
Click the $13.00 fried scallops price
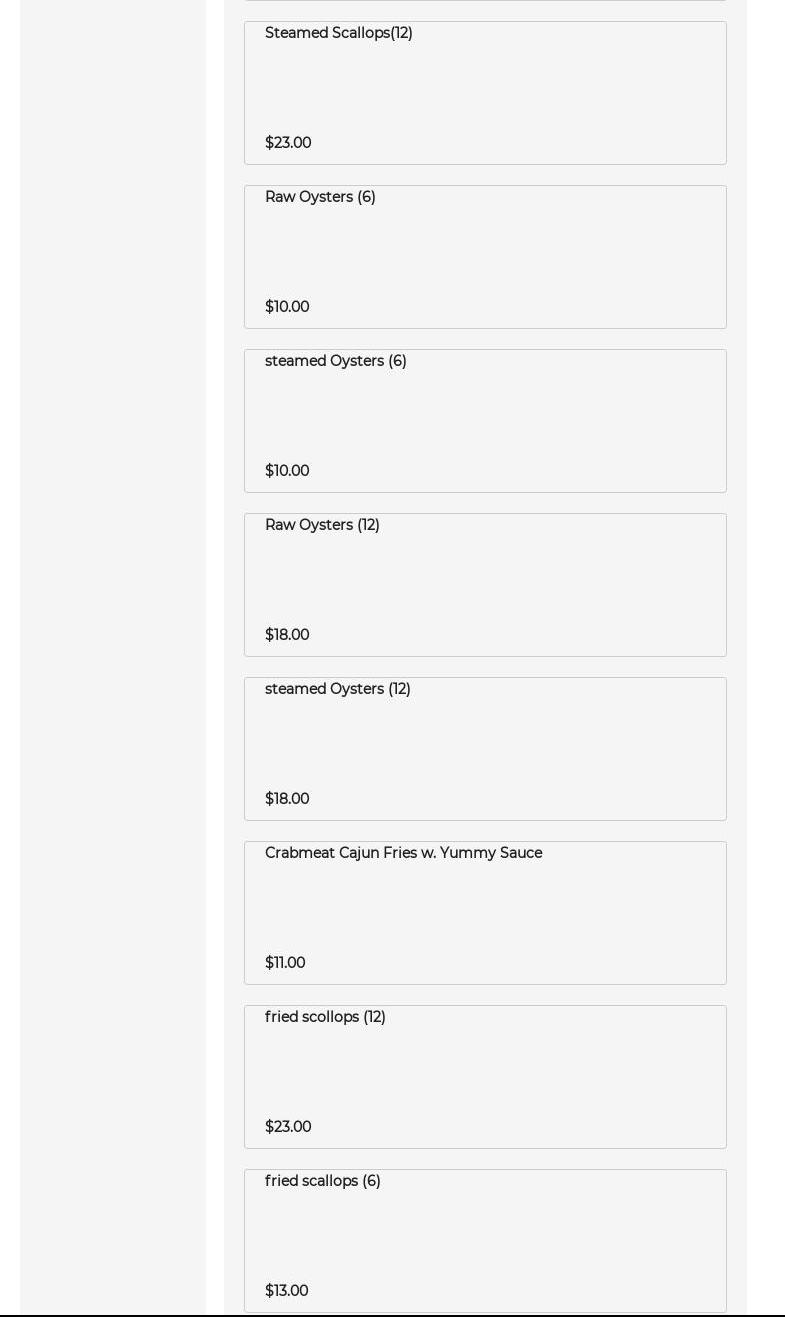coord(286,1291)
